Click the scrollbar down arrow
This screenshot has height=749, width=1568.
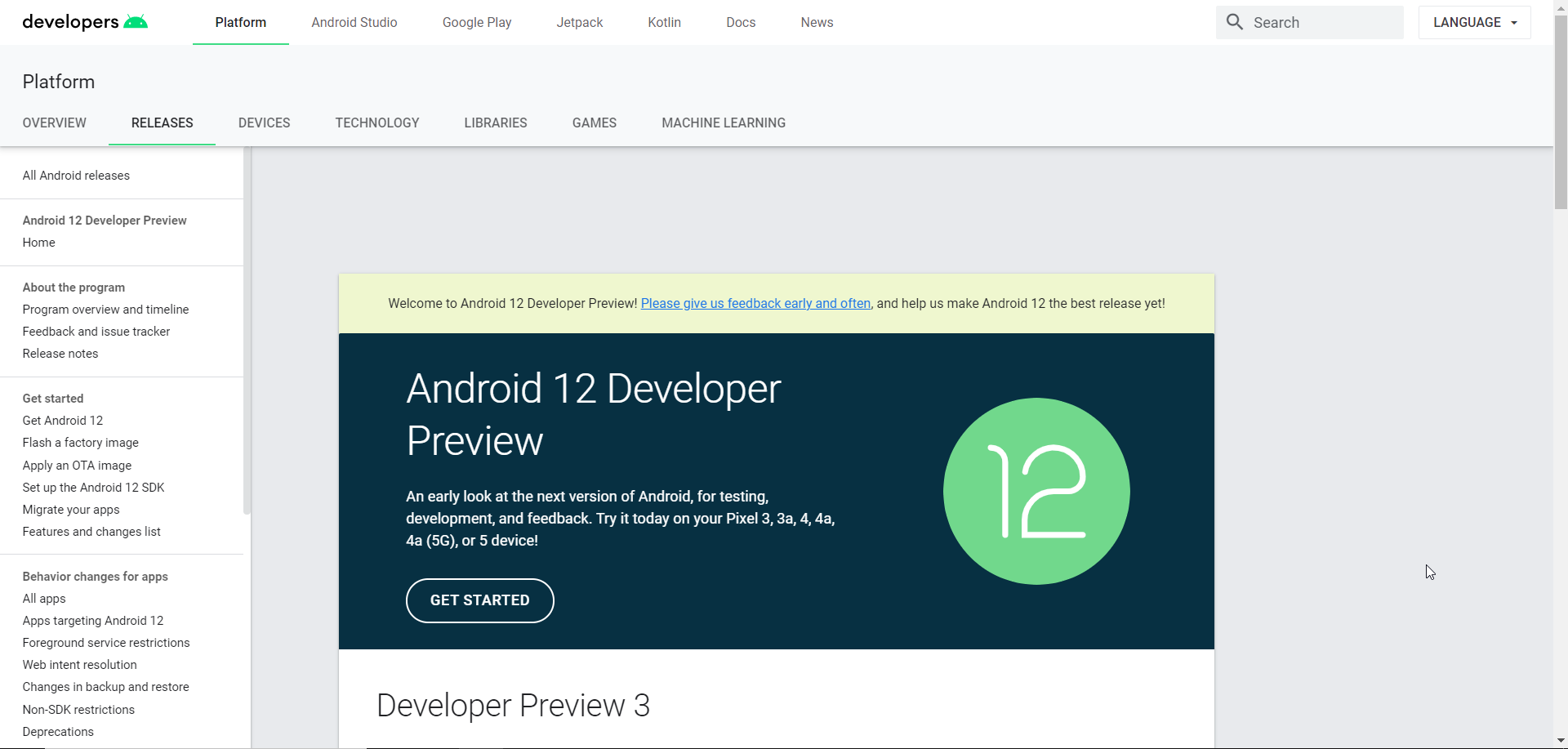1561,741
